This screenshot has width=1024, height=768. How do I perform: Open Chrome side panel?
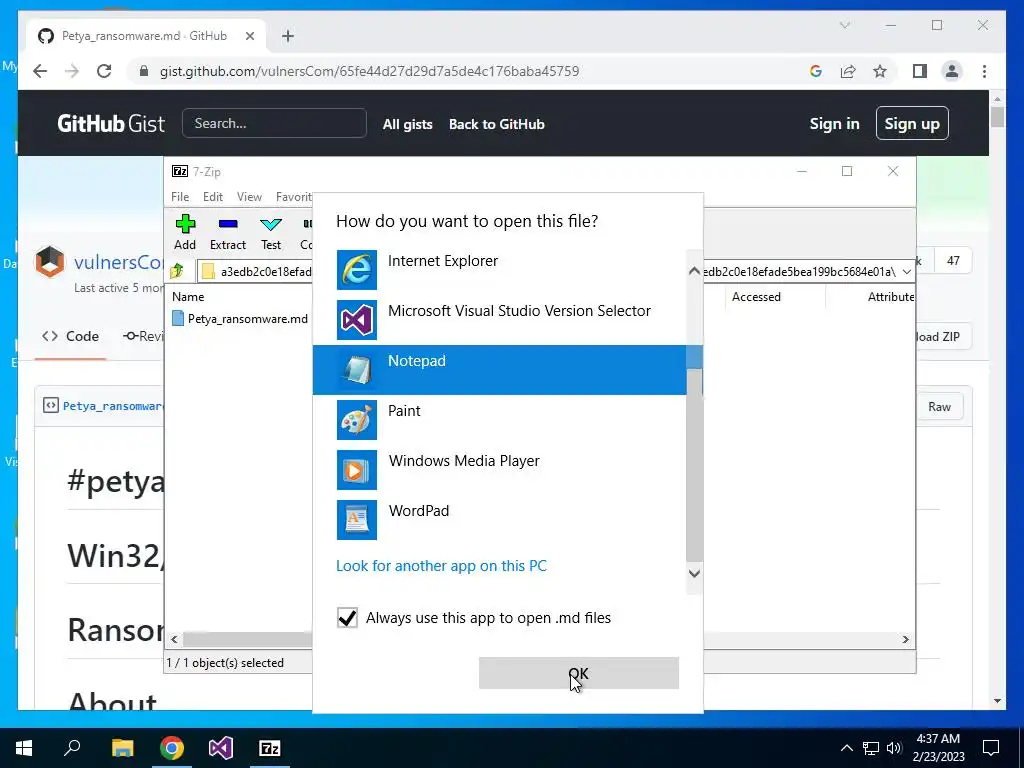point(920,71)
